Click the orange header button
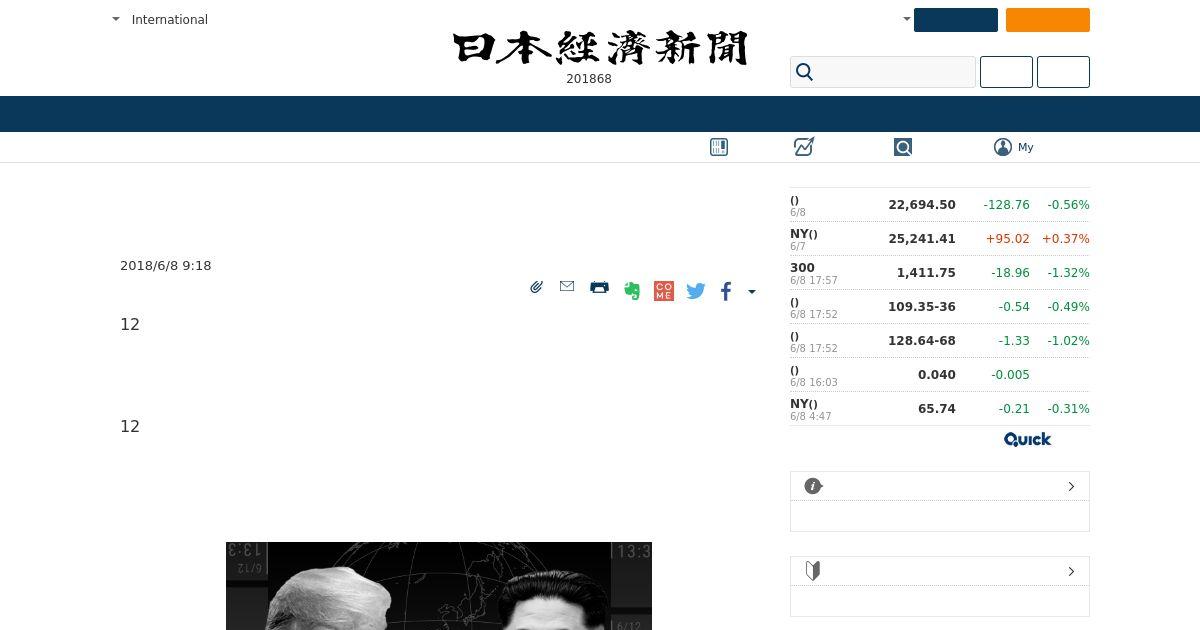 pyautogui.click(x=1048, y=20)
